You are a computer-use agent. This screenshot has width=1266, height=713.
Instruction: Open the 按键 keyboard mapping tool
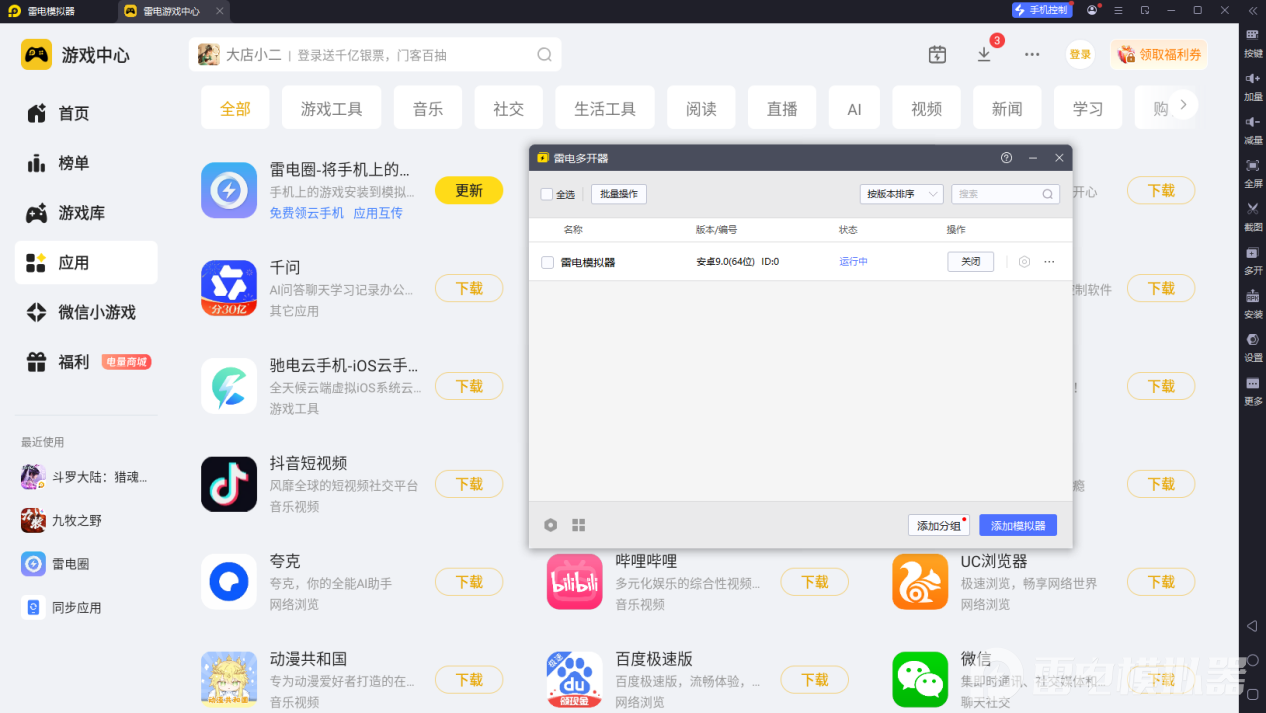(1252, 40)
